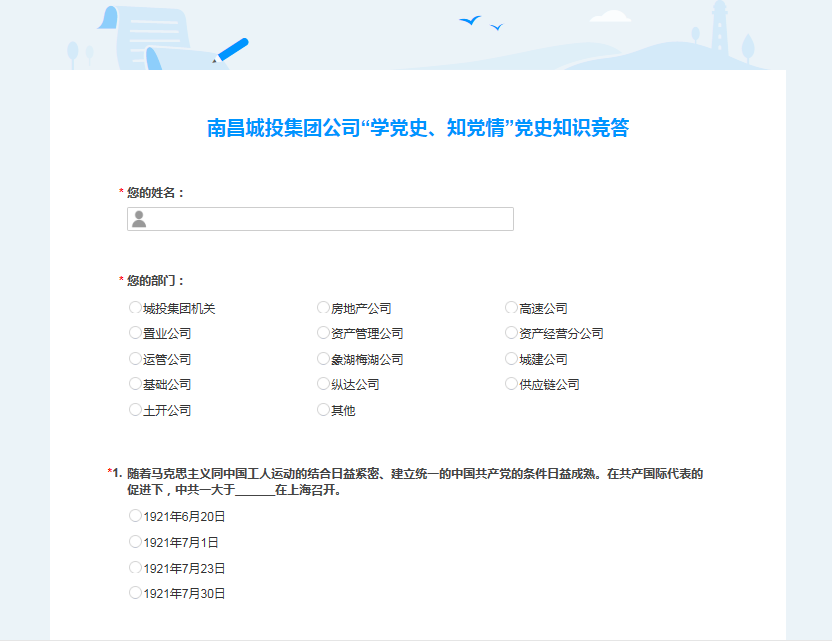Choose the 其他 department option
The image size is (832, 641).
point(322,410)
